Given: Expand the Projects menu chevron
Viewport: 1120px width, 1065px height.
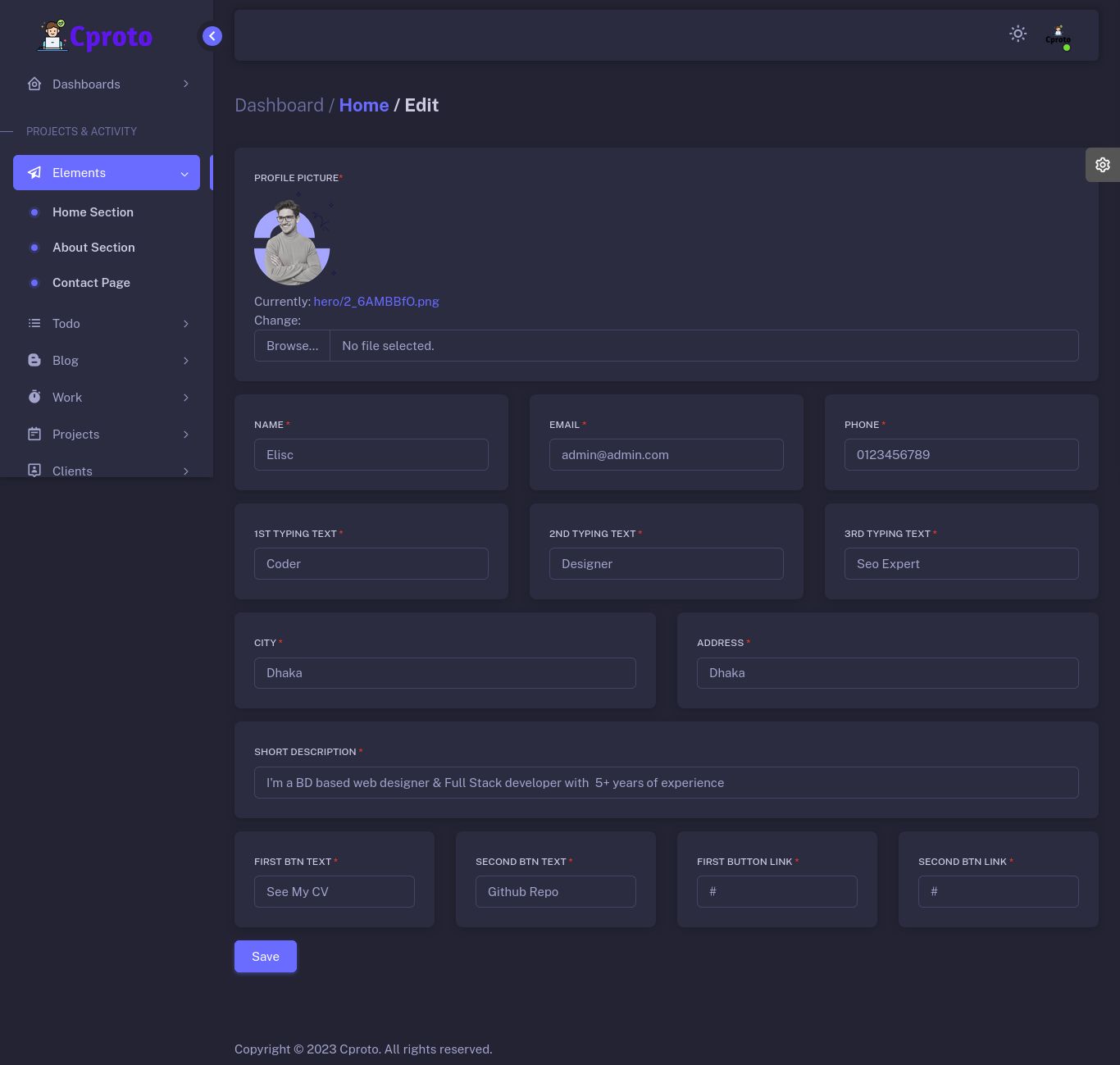Looking at the screenshot, I should coord(186,435).
